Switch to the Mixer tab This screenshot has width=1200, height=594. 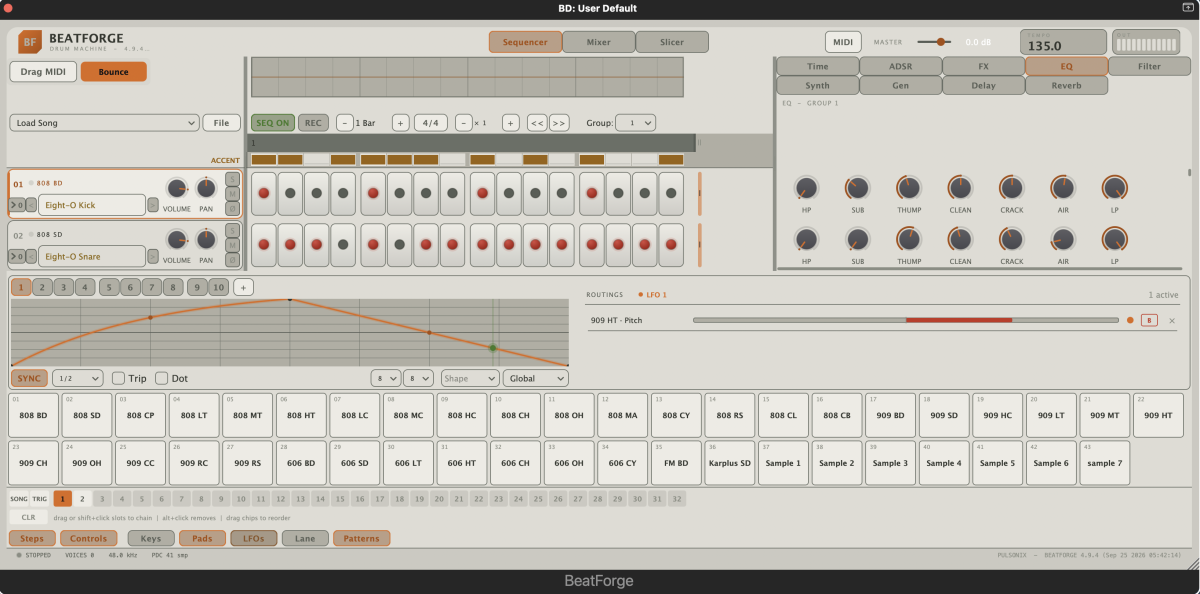click(x=598, y=42)
